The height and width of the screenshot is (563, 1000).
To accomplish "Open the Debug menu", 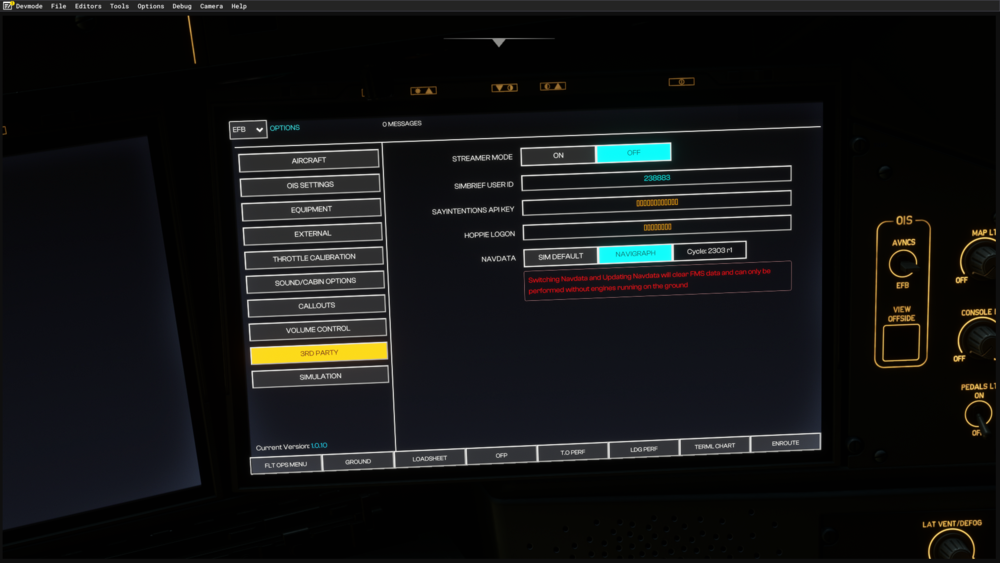I will [182, 6].
